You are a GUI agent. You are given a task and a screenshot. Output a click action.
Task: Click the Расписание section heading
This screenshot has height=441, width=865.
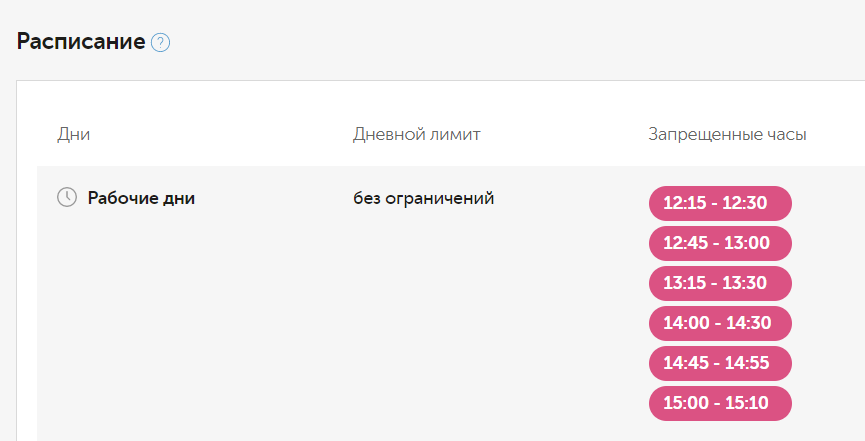pos(80,42)
